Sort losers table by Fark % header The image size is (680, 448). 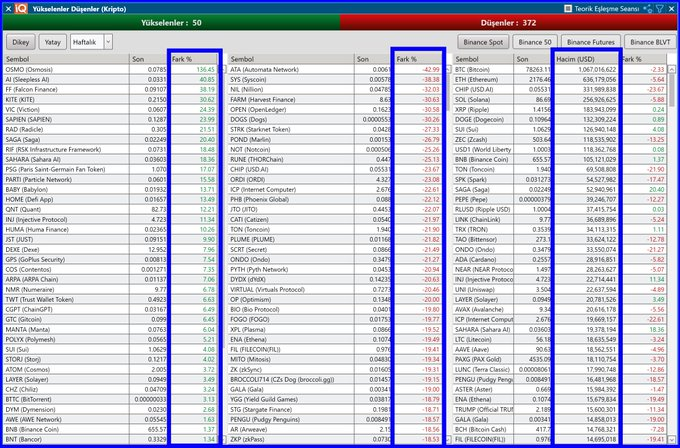pyautogui.click(x=418, y=59)
